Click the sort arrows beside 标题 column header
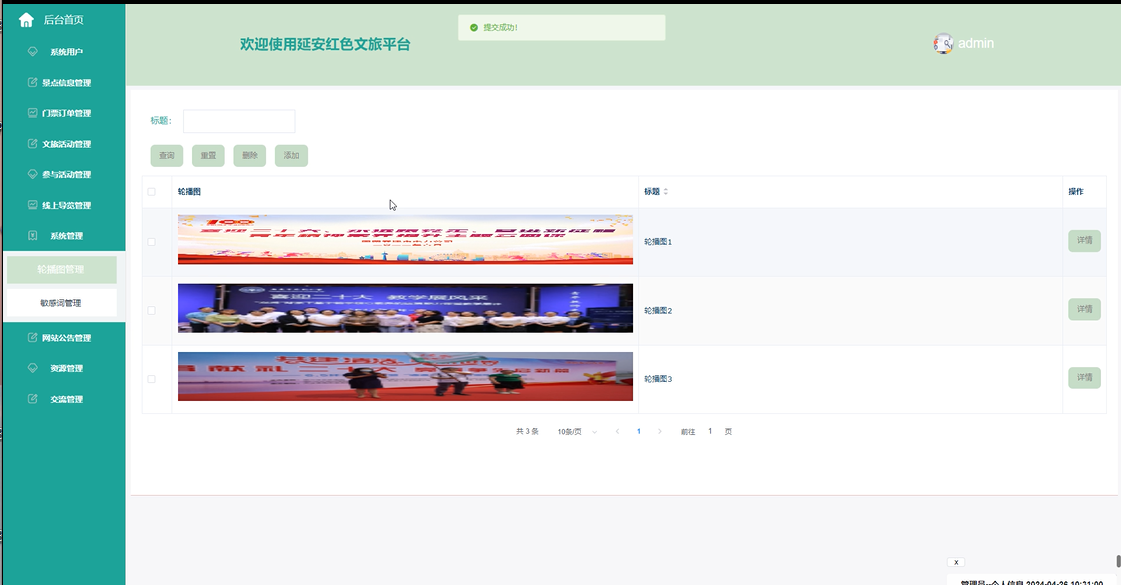The width and height of the screenshot is (1121, 585). click(666, 192)
